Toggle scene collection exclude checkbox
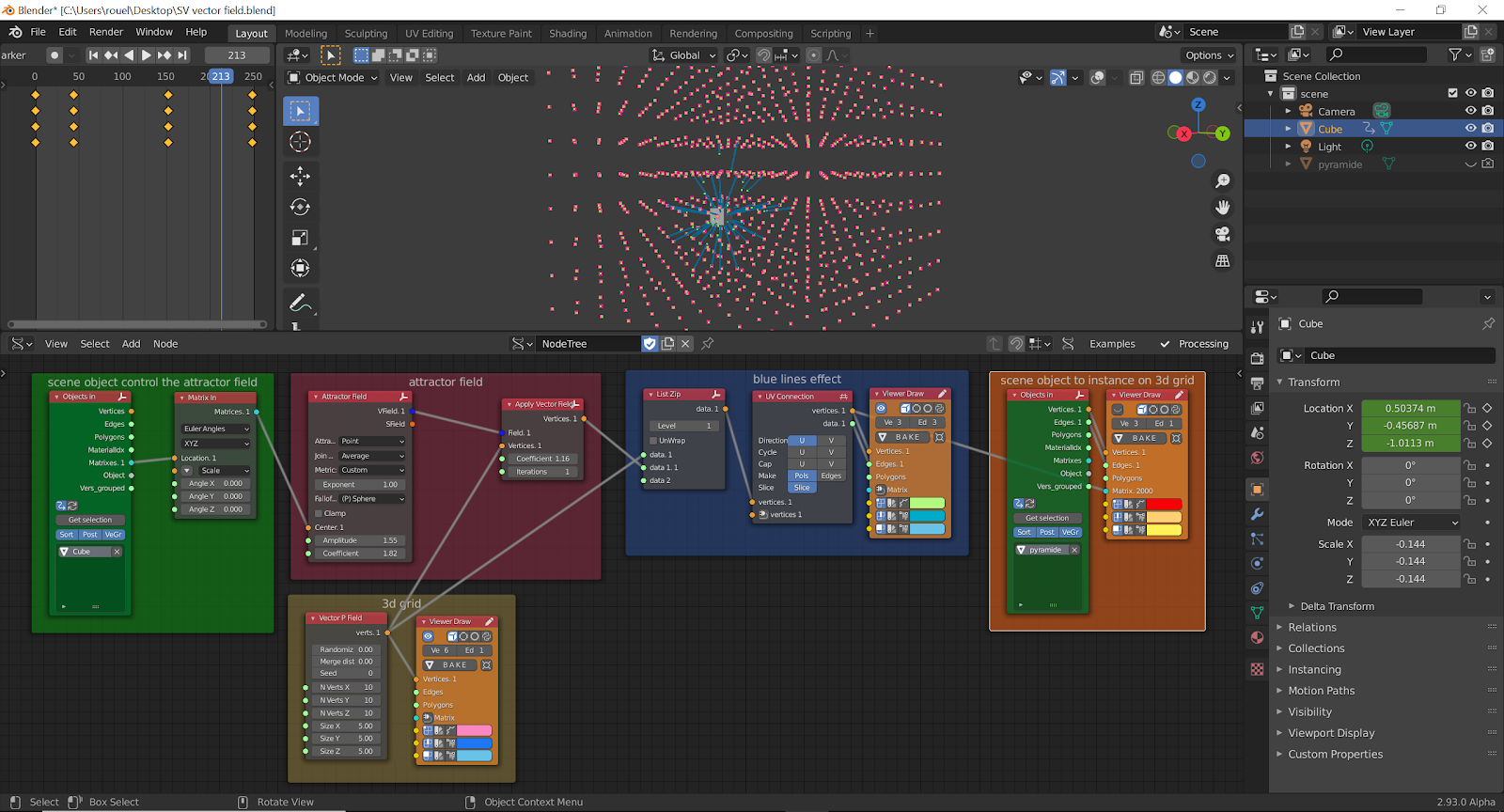 [x=1453, y=93]
